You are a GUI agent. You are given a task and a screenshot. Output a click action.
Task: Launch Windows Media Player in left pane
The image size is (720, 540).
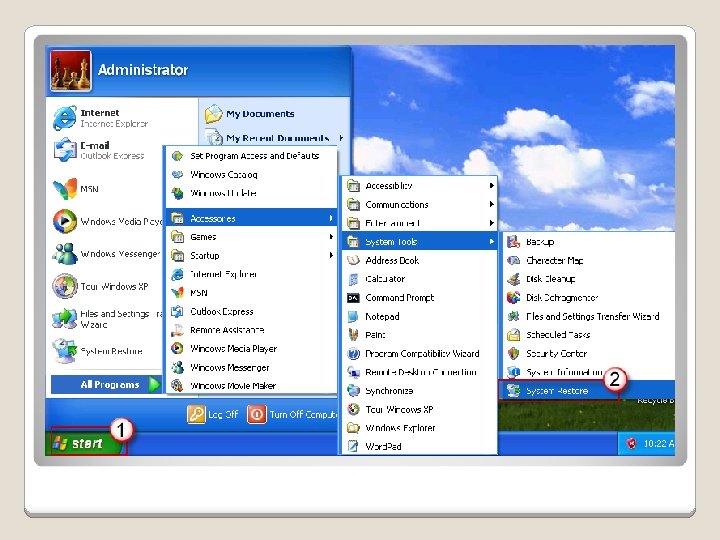107,221
